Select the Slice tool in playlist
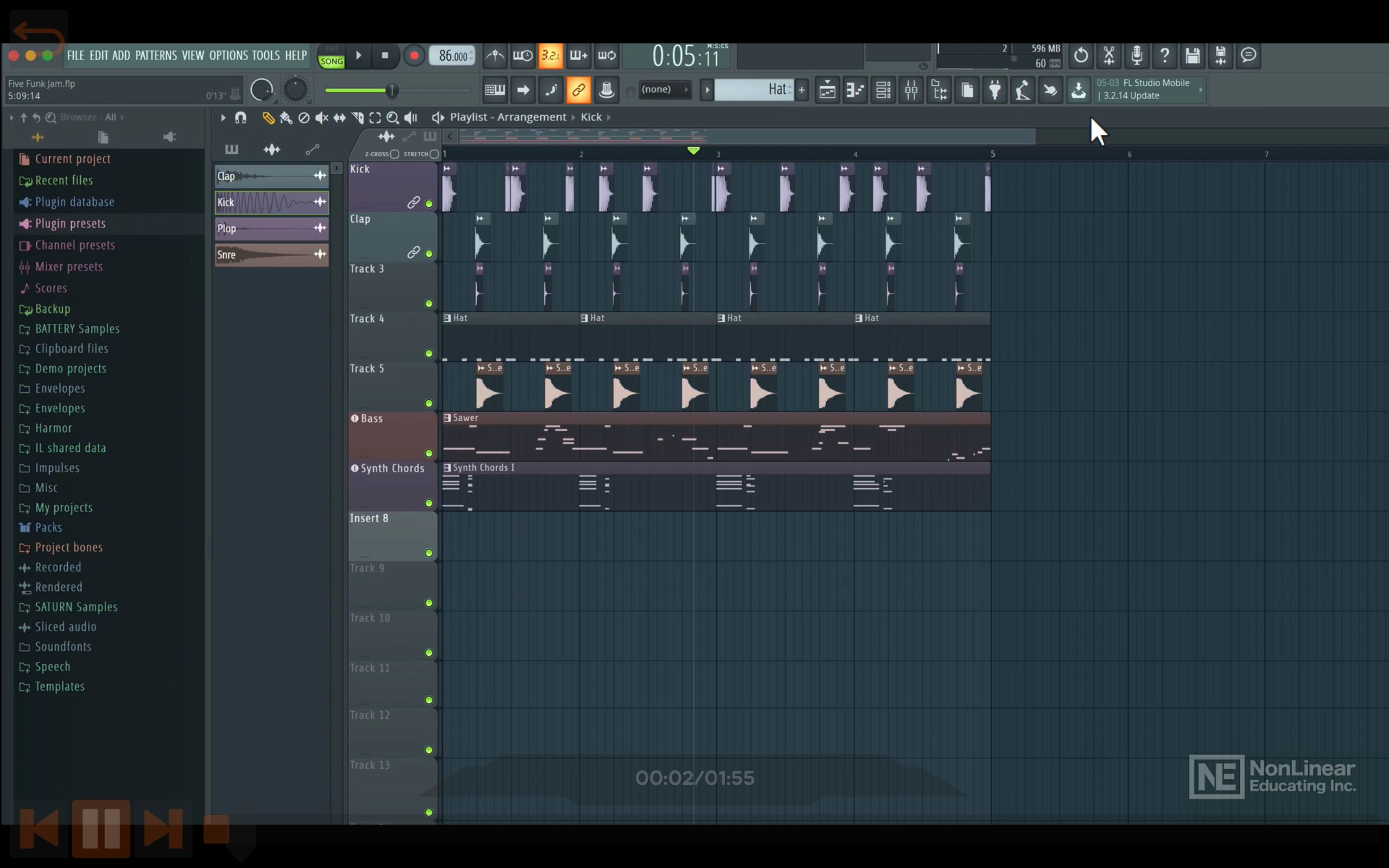 pos(357,118)
